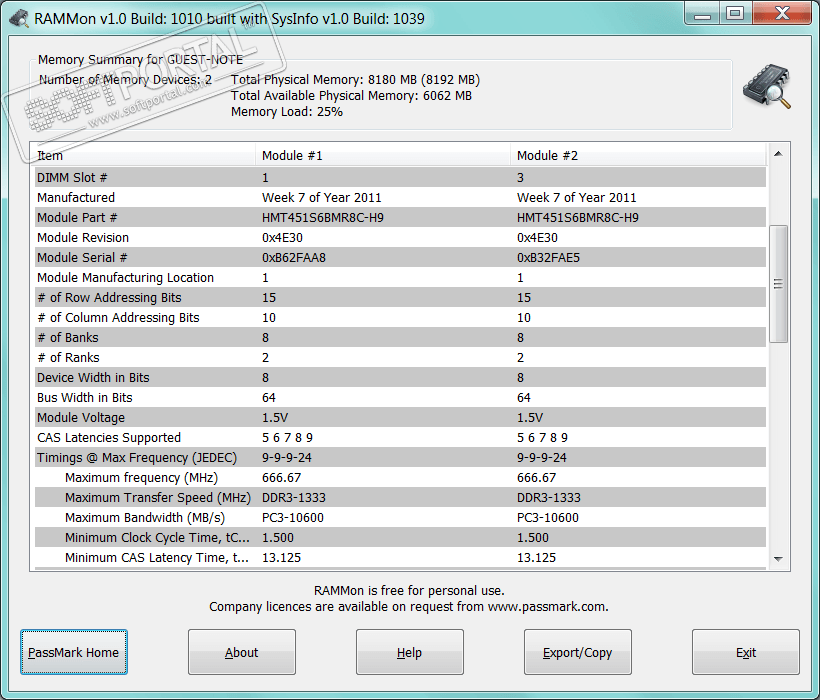Select Maximum Transfer Speed (MHz) row label
This screenshot has width=820, height=700.
[x=158, y=498]
